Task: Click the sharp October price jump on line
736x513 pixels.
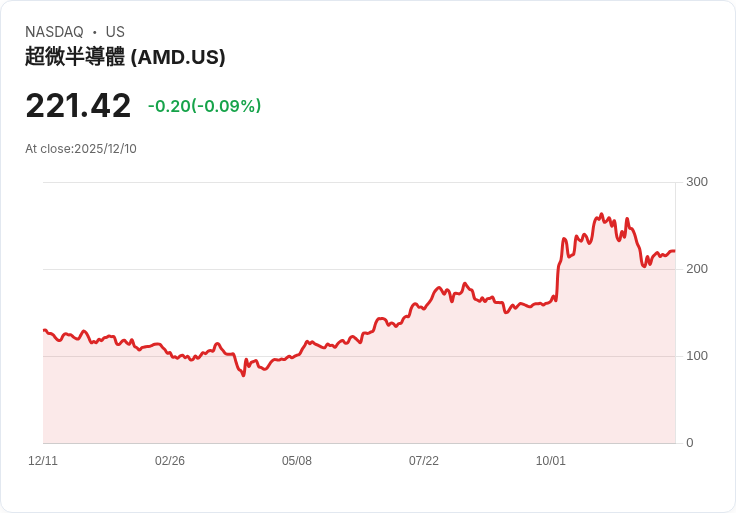Action: [x=559, y=270]
